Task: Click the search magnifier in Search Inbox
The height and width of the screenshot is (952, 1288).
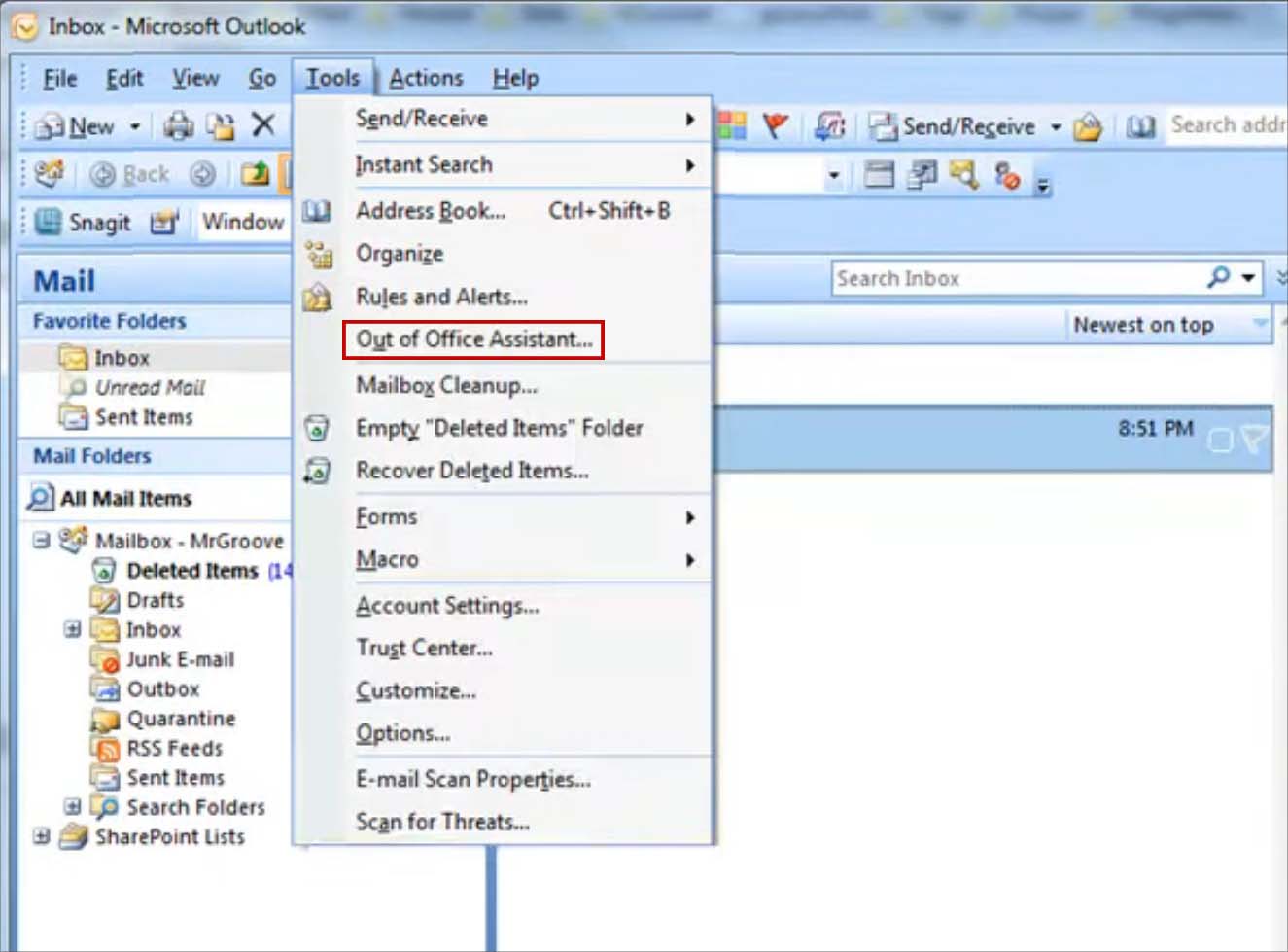Action: pyautogui.click(x=1218, y=277)
